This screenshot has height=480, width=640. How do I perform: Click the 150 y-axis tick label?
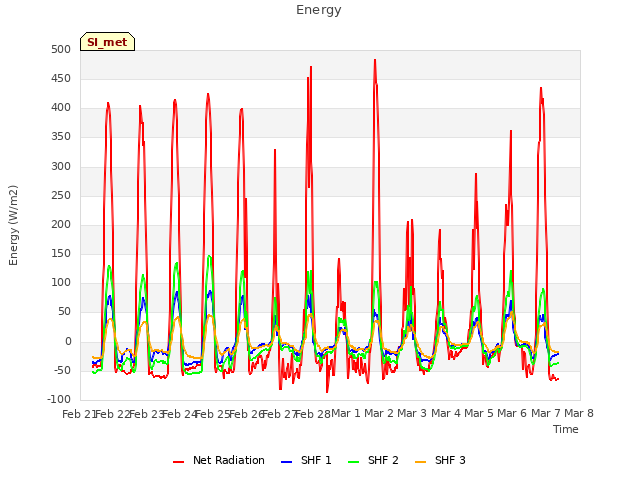61,253
